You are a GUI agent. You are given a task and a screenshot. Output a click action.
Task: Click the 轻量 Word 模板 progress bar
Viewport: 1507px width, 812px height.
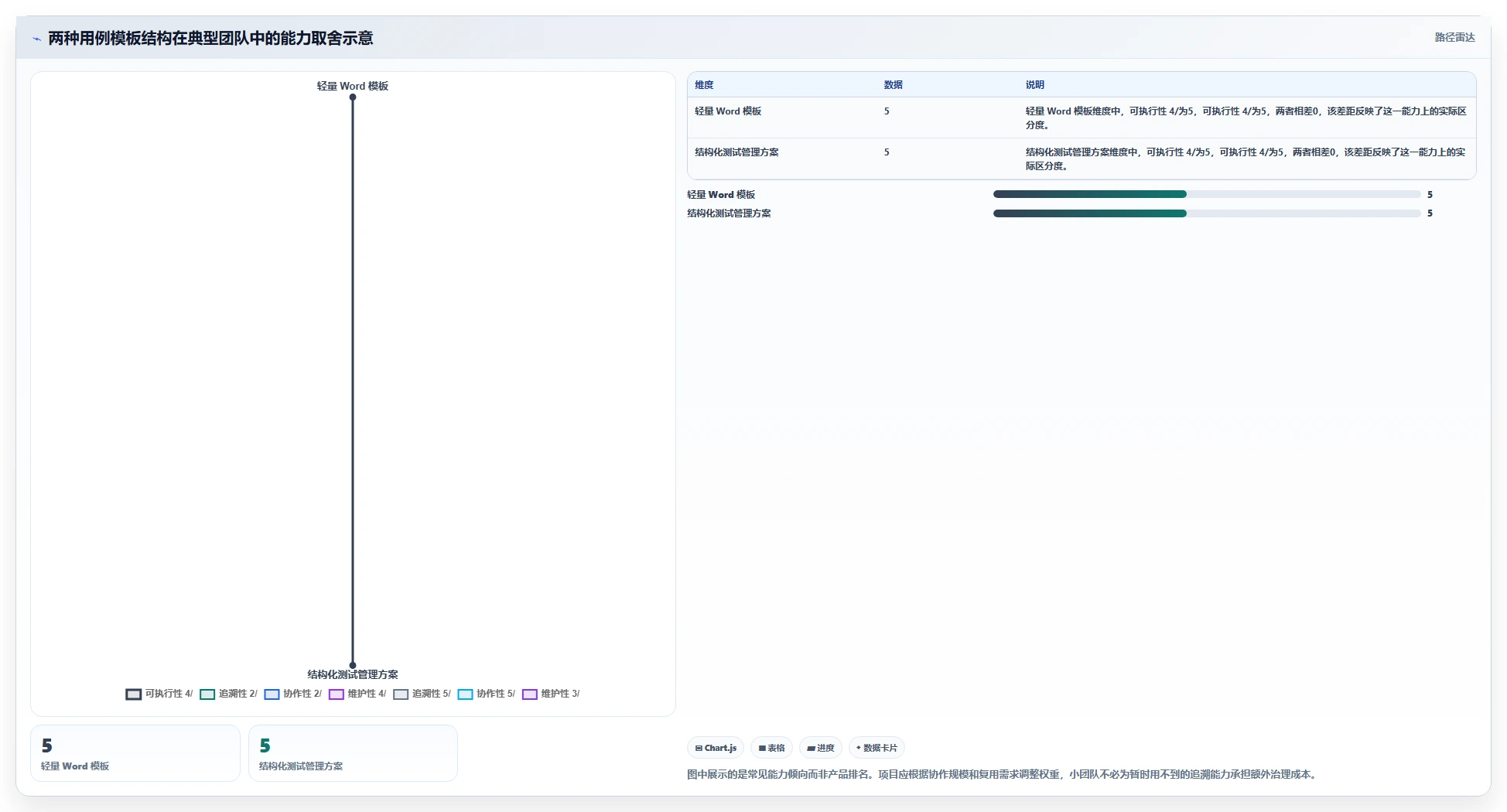click(x=1207, y=194)
